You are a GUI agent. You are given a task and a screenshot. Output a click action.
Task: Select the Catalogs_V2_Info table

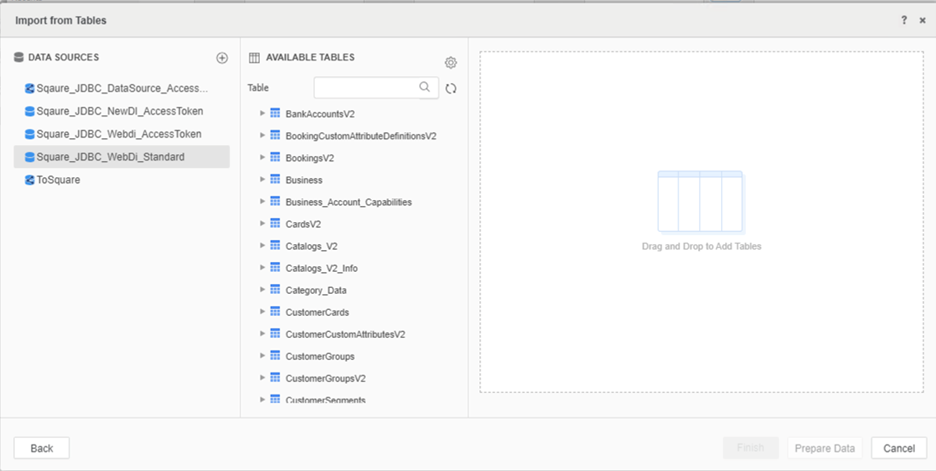pos(322,268)
